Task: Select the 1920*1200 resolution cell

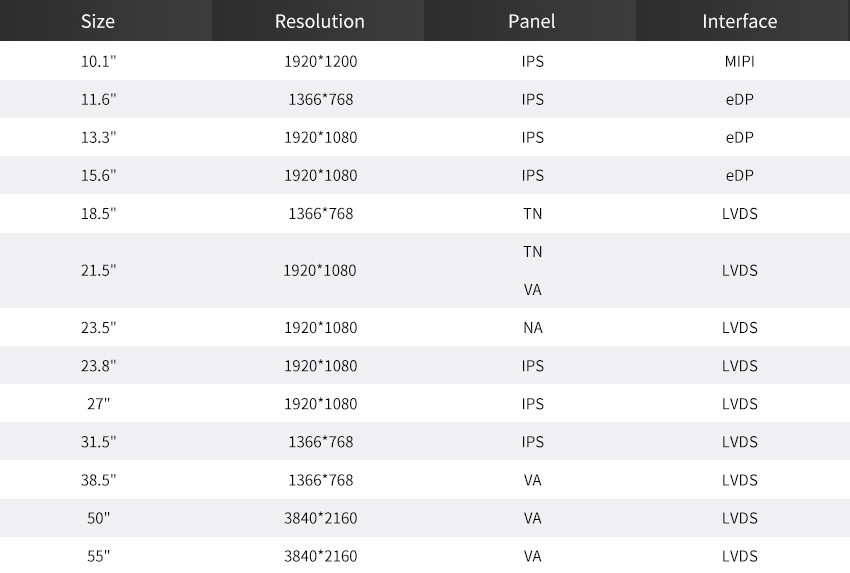Action: click(320, 62)
